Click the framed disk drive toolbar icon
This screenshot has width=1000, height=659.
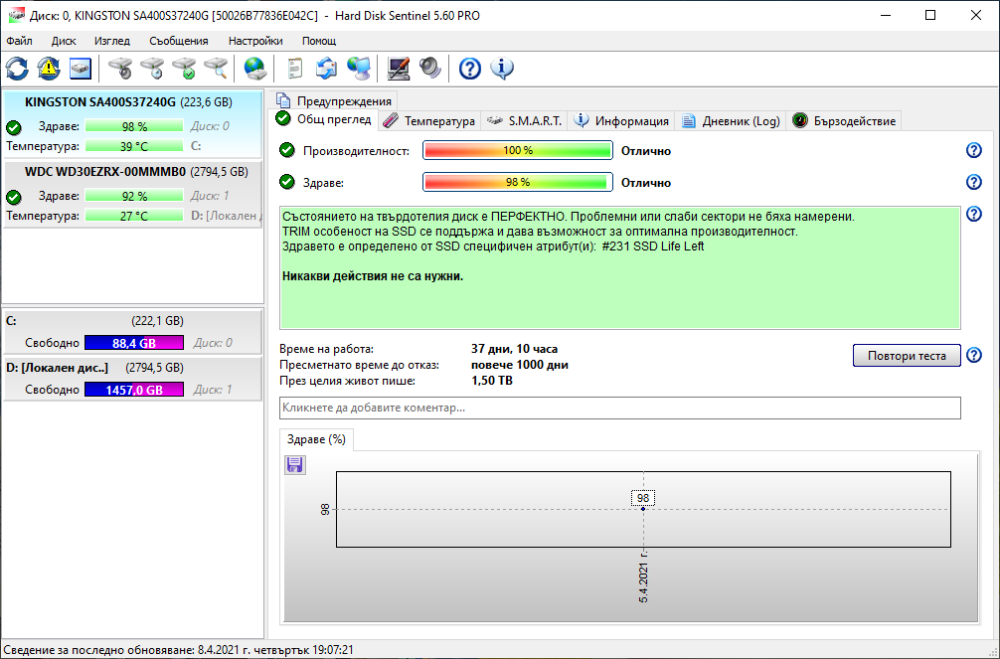click(80, 68)
